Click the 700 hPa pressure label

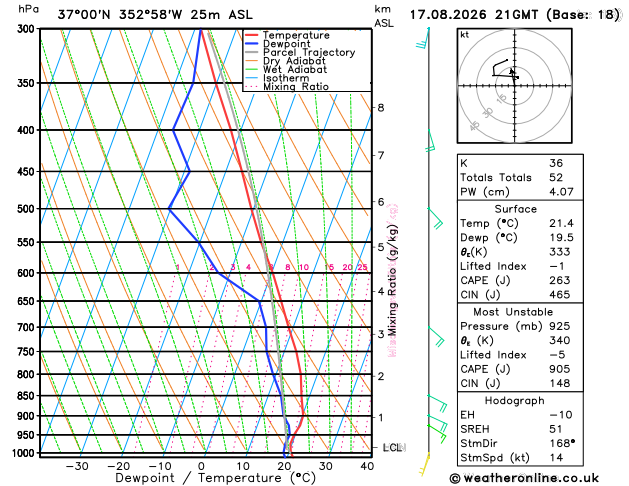tap(26, 327)
